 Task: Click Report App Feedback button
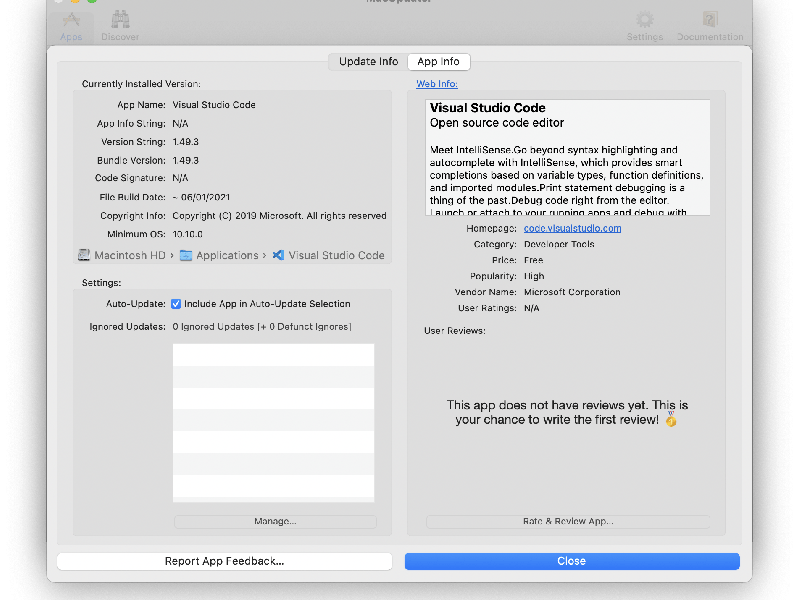pyautogui.click(x=224, y=561)
